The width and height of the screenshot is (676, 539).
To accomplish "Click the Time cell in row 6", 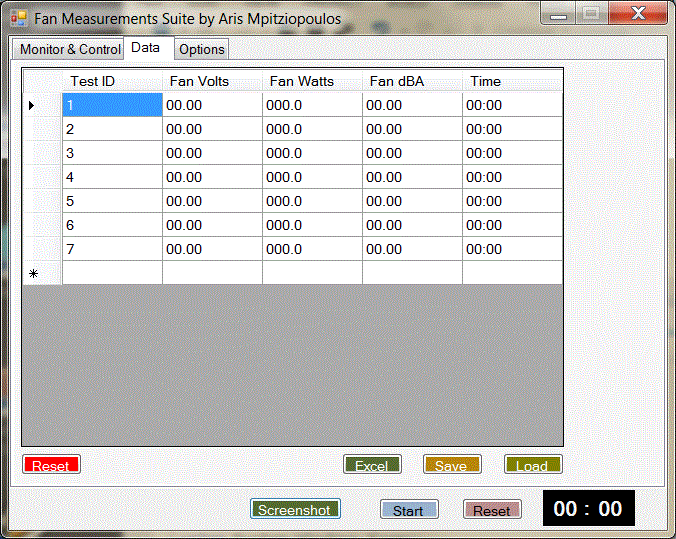I will tap(512, 225).
